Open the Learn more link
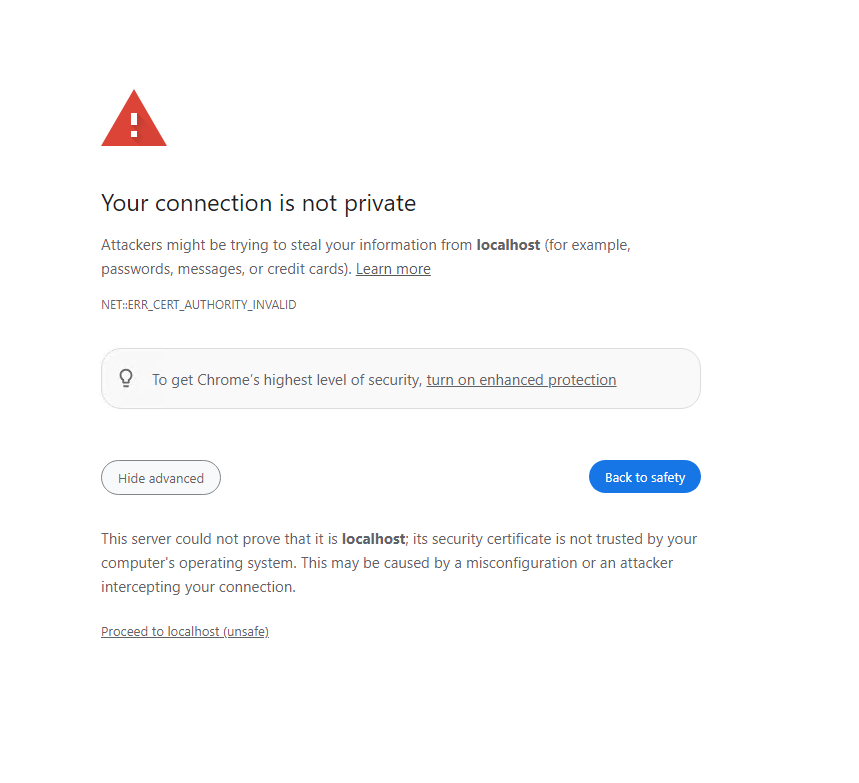859x783 pixels. click(x=393, y=269)
